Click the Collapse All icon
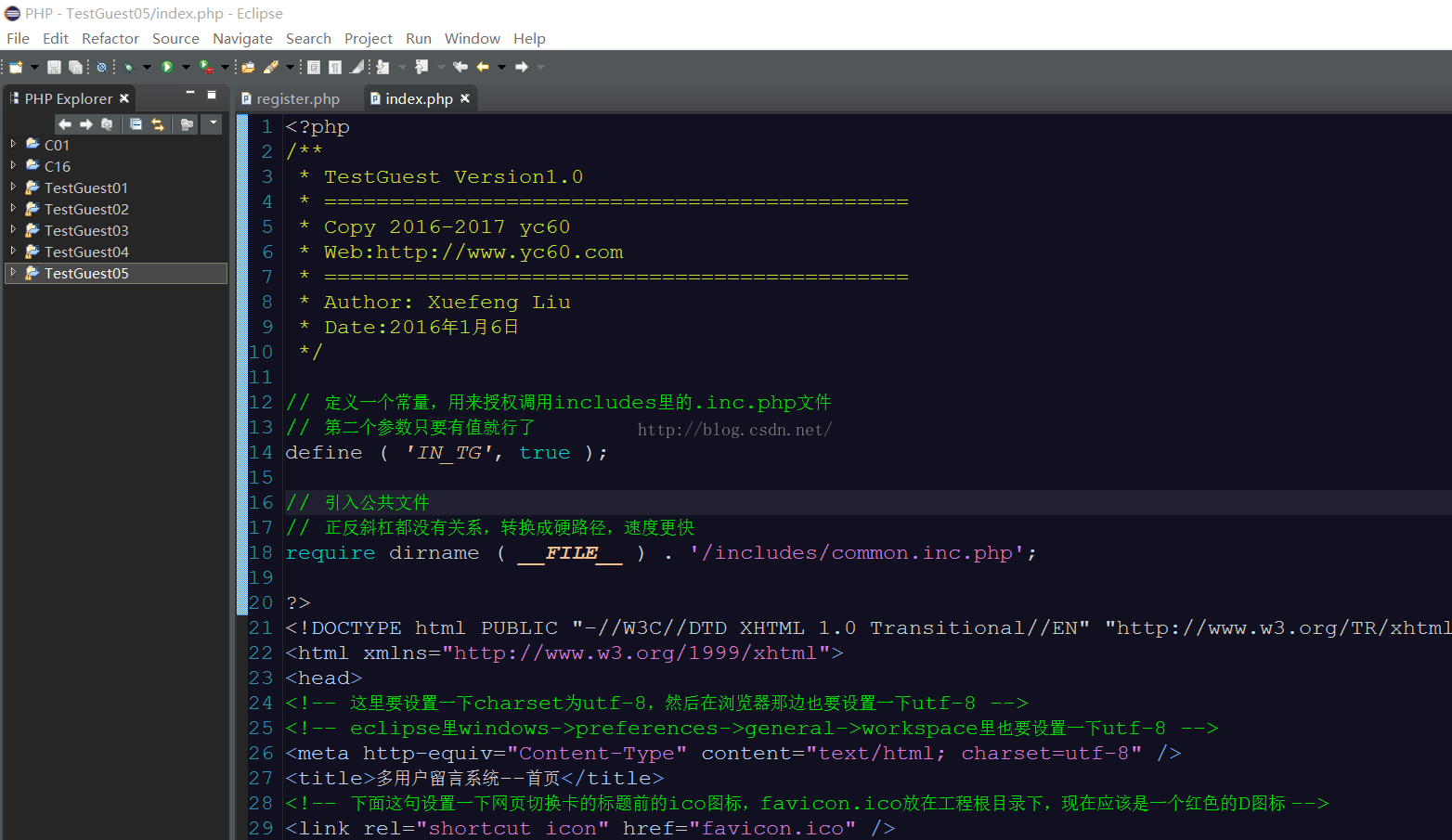Viewport: 1452px width, 840px height. click(136, 123)
